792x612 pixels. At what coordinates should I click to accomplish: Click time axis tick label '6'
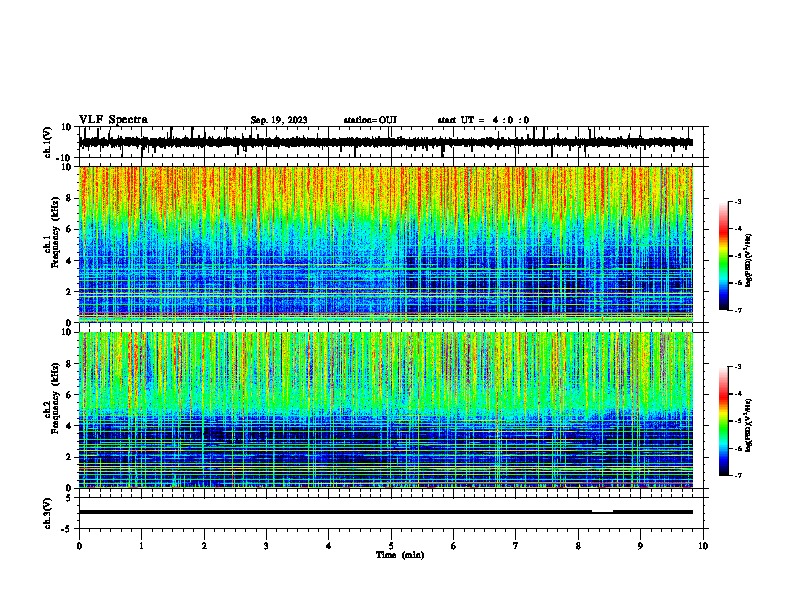click(x=454, y=546)
